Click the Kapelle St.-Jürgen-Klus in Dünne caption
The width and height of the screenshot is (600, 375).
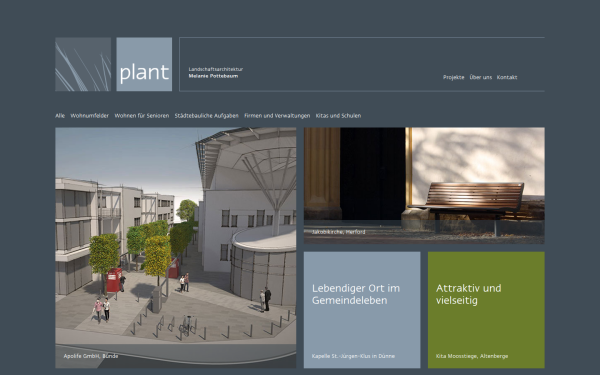coord(353,356)
